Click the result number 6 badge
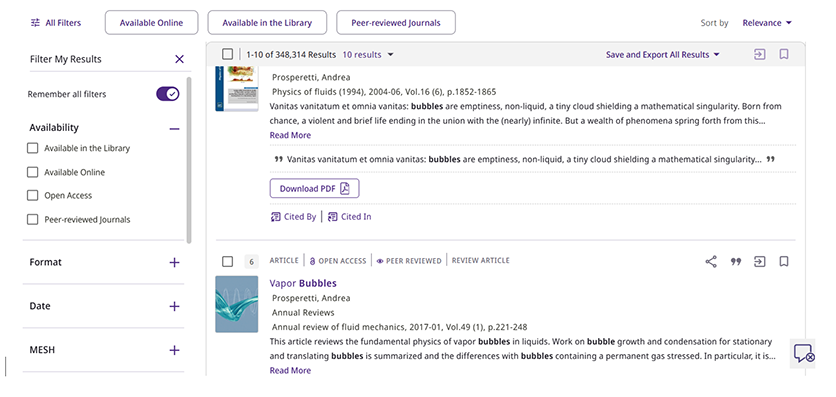This screenshot has width=836, height=397. tap(251, 262)
